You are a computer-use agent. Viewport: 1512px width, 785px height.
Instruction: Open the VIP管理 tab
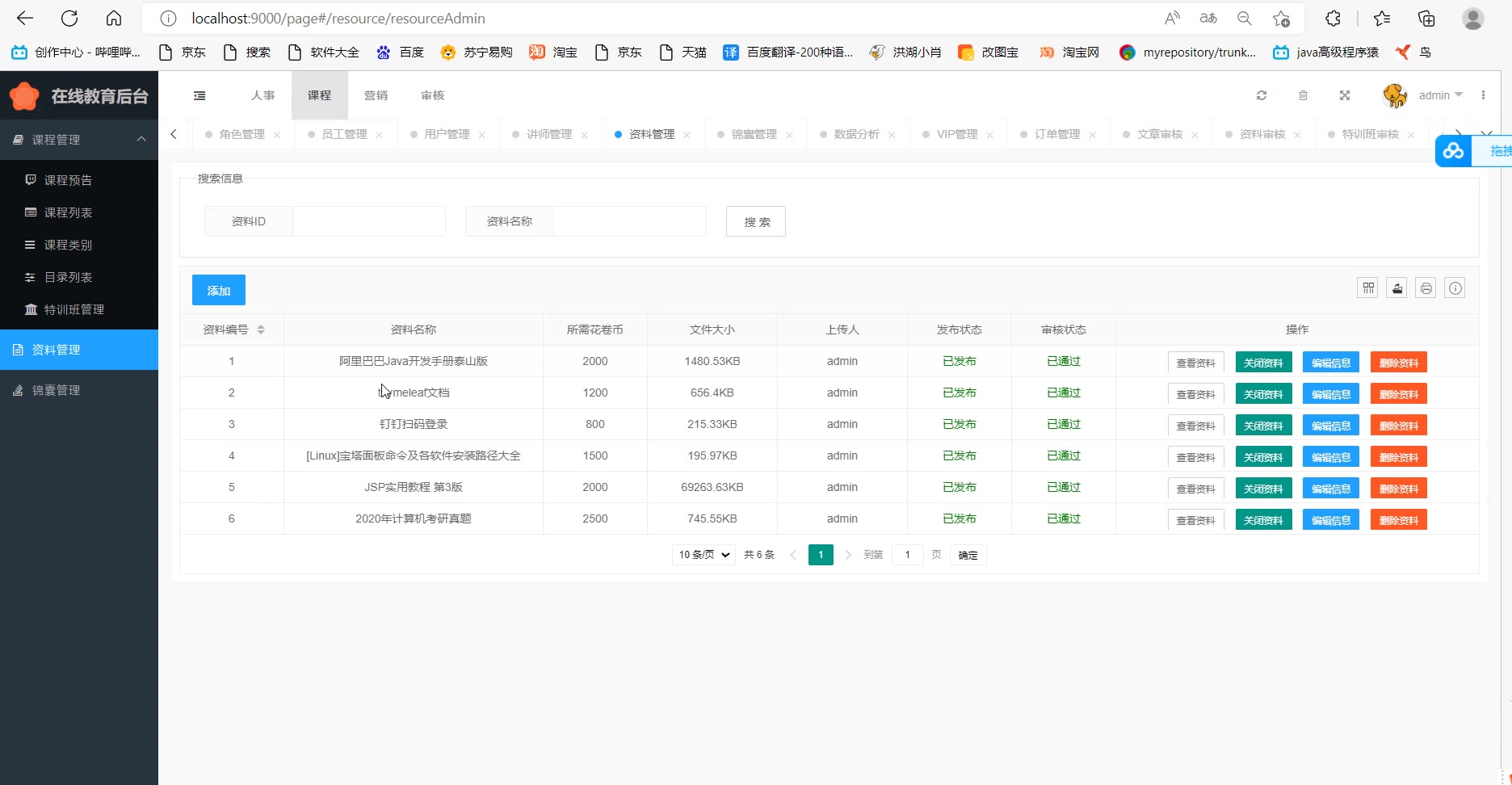point(956,134)
